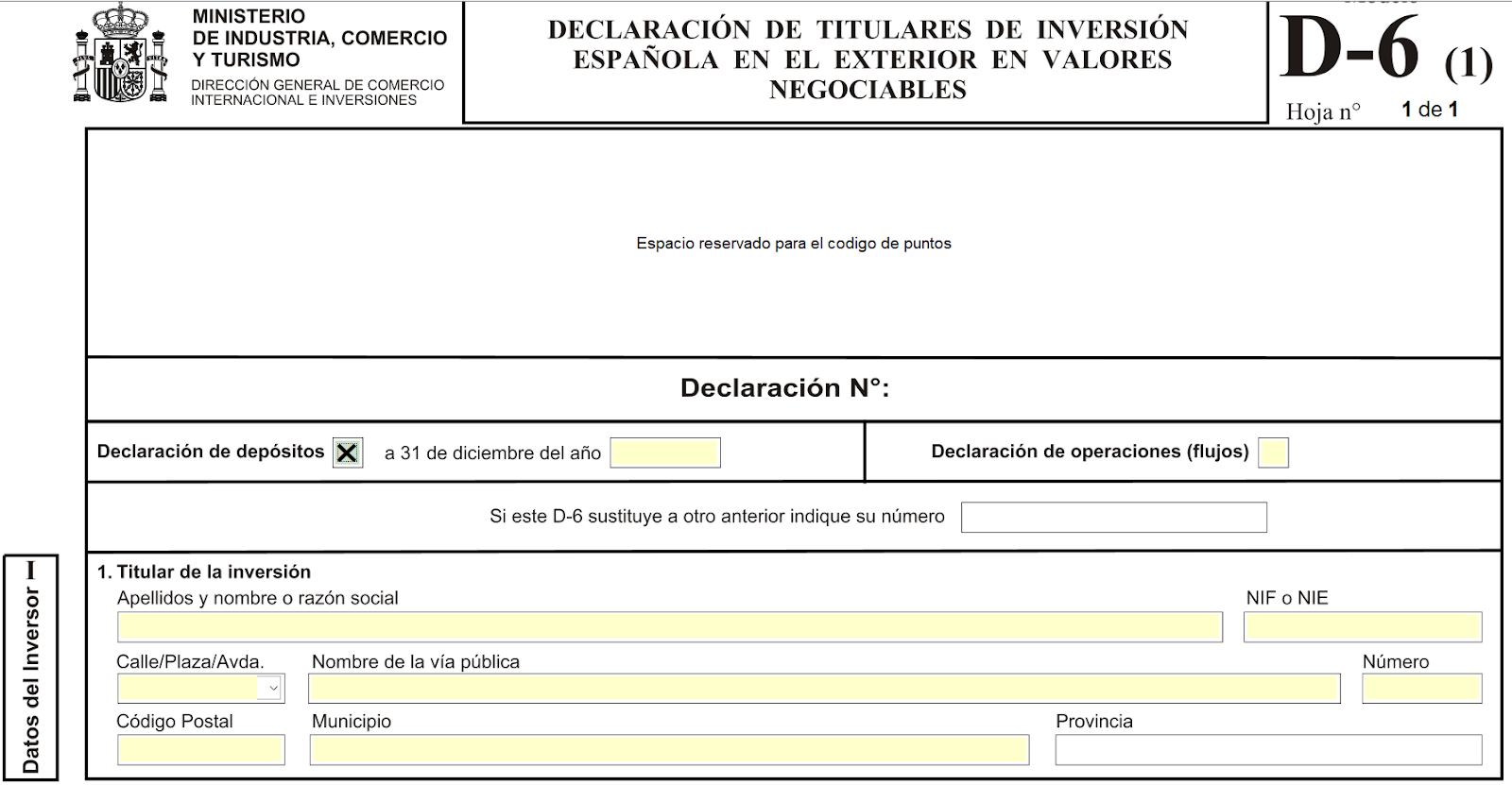Click 'MINISTERIO DE INDUSTRIA, COMERCIO Y TURISMO' text
The height and width of the screenshot is (785, 1512).
[319, 38]
